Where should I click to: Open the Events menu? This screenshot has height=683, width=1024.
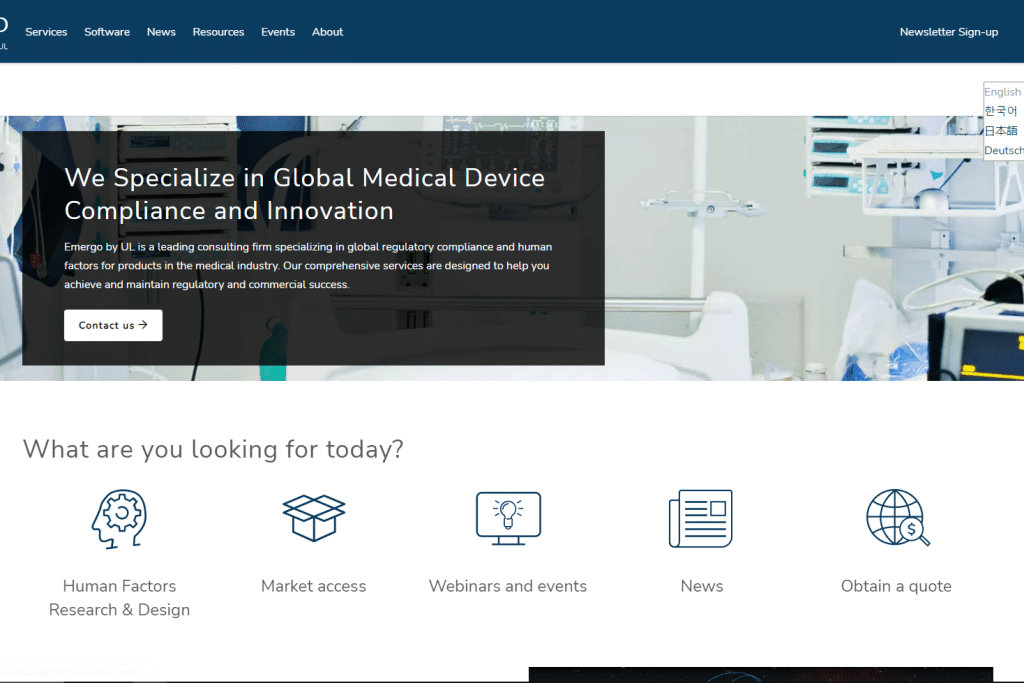[x=278, y=32]
